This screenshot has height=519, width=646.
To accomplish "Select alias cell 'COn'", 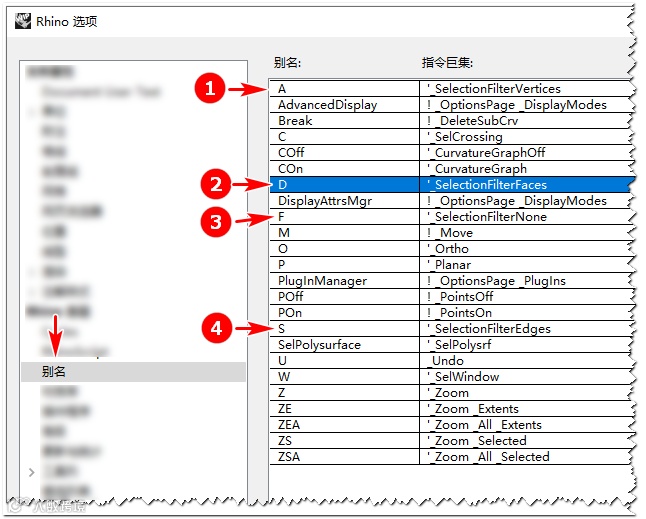I will click(344, 169).
